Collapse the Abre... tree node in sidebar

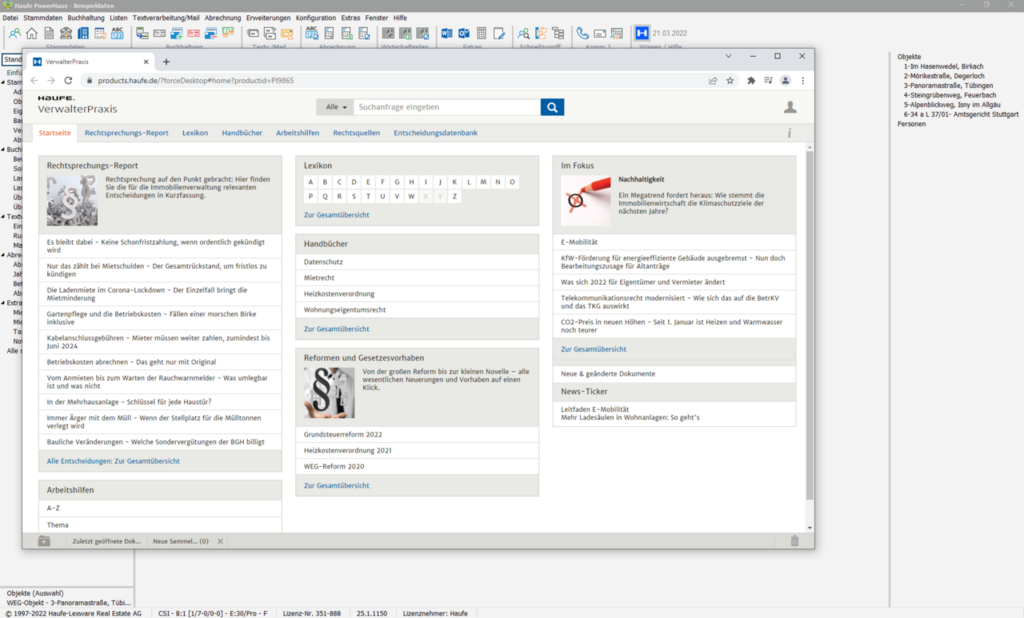coord(3,255)
